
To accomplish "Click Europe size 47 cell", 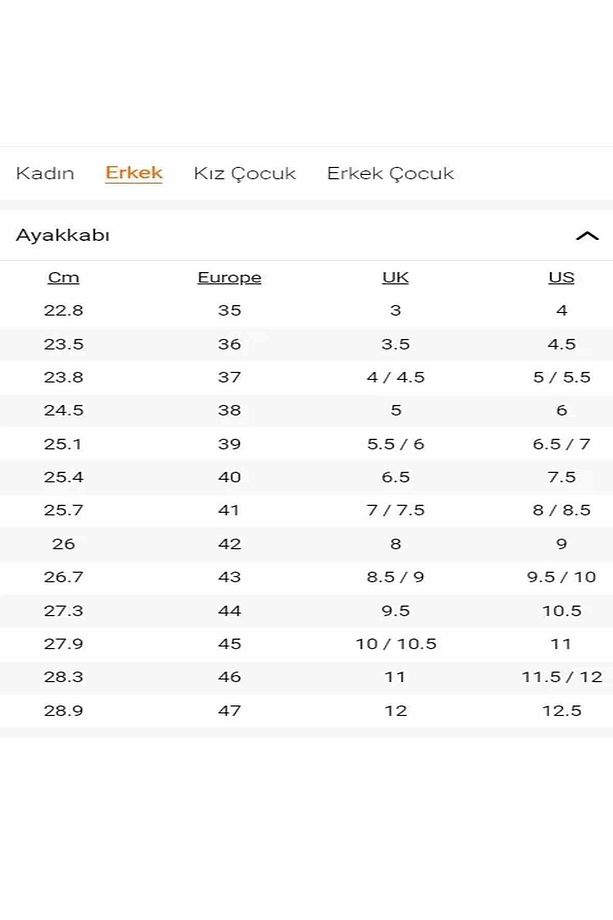I will [229, 711].
